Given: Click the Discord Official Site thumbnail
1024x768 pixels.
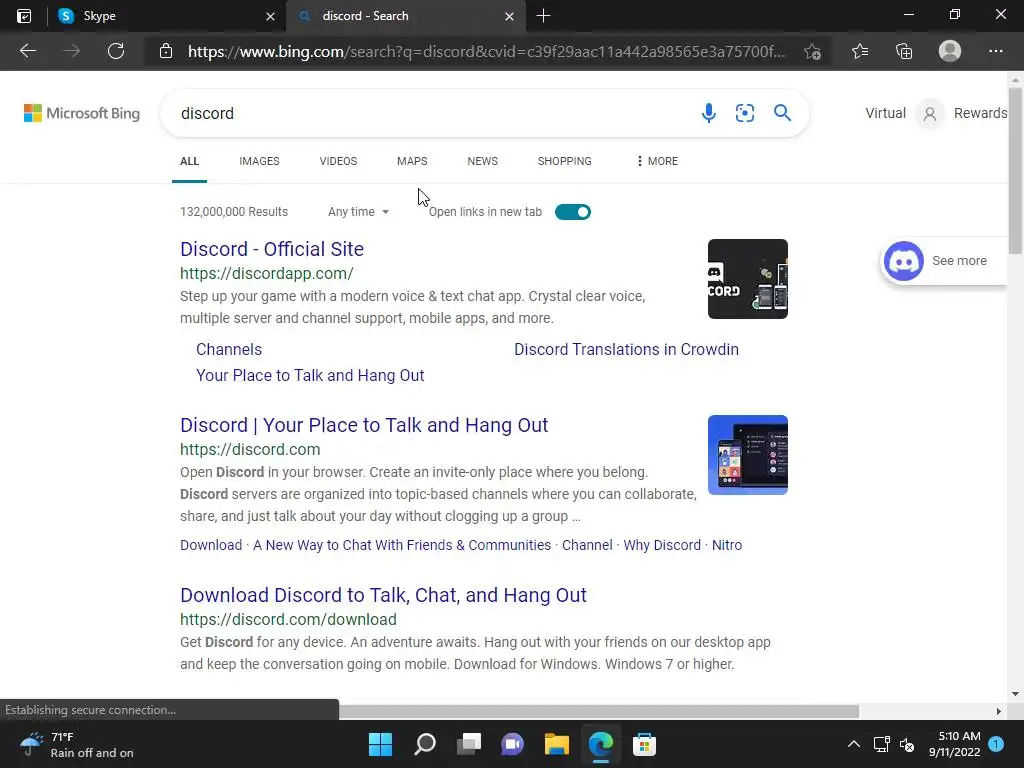Looking at the screenshot, I should 748,279.
